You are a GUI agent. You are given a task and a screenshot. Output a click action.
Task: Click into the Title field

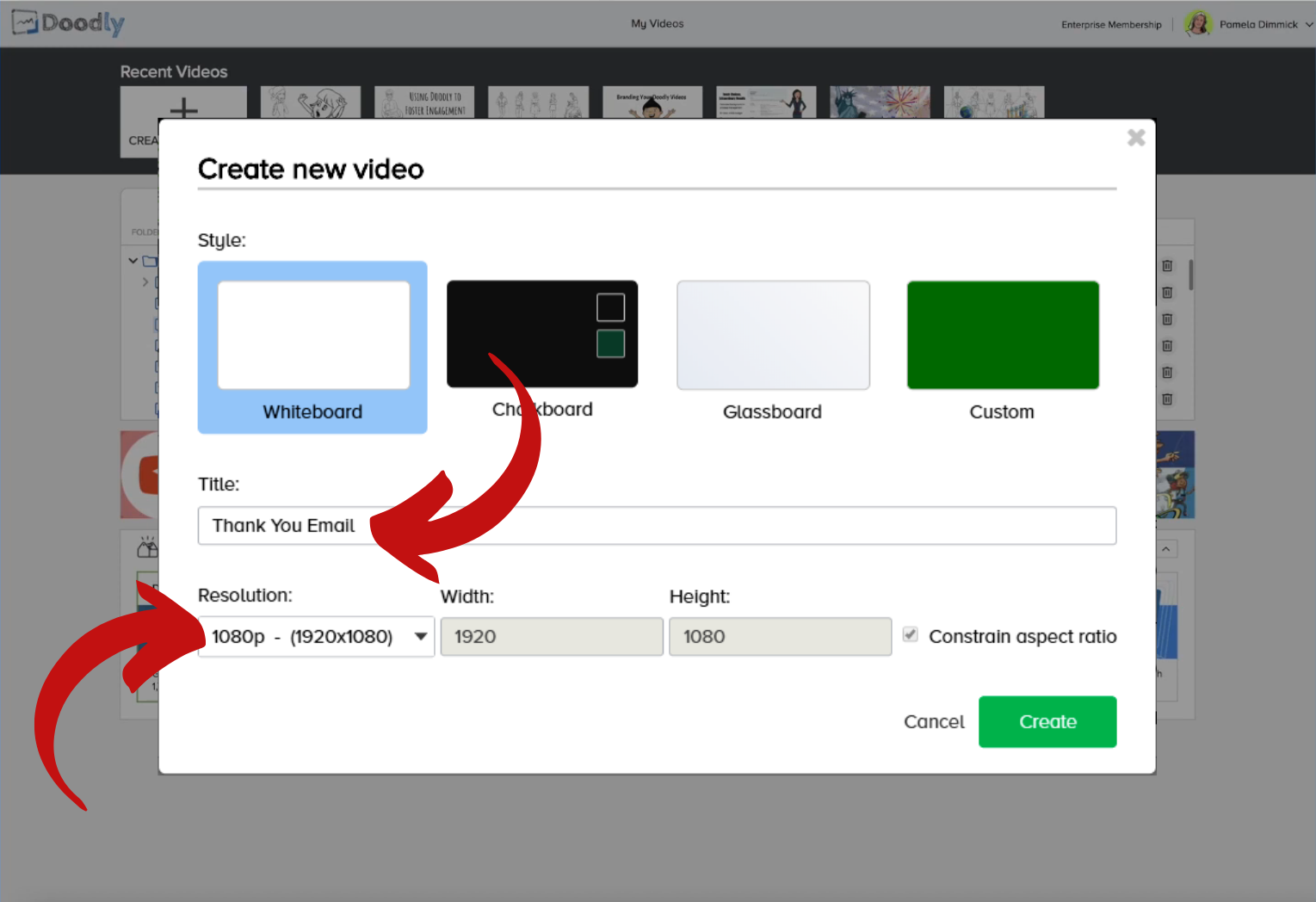657,526
